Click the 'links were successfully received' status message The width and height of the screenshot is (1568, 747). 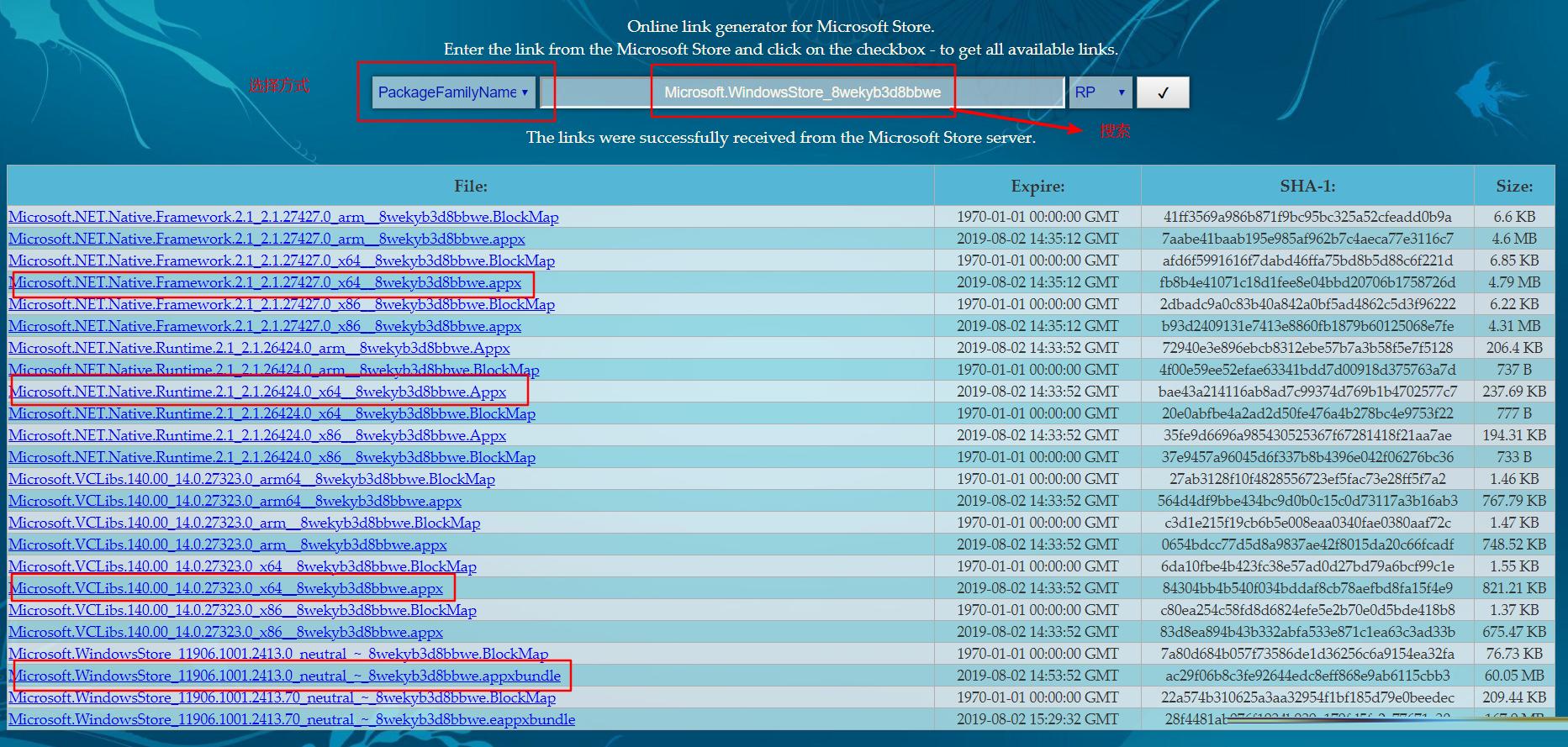[x=781, y=137]
